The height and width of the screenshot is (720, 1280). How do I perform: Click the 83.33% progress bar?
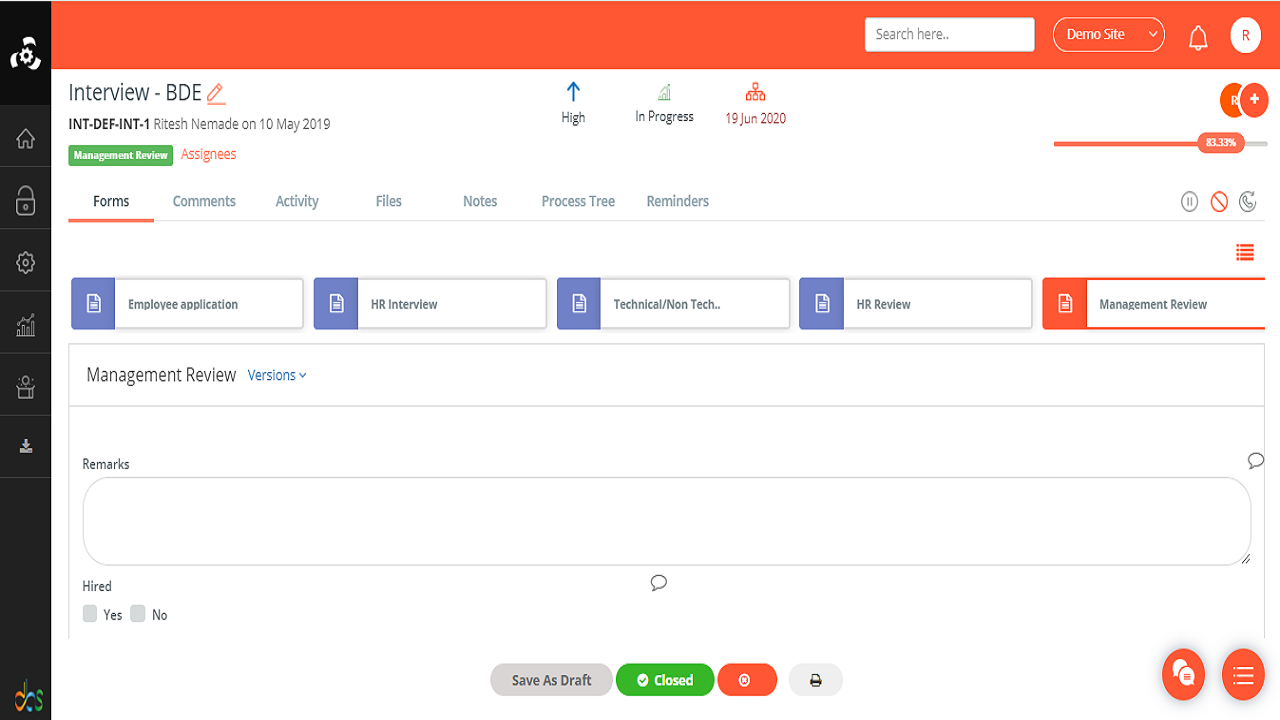(1160, 143)
